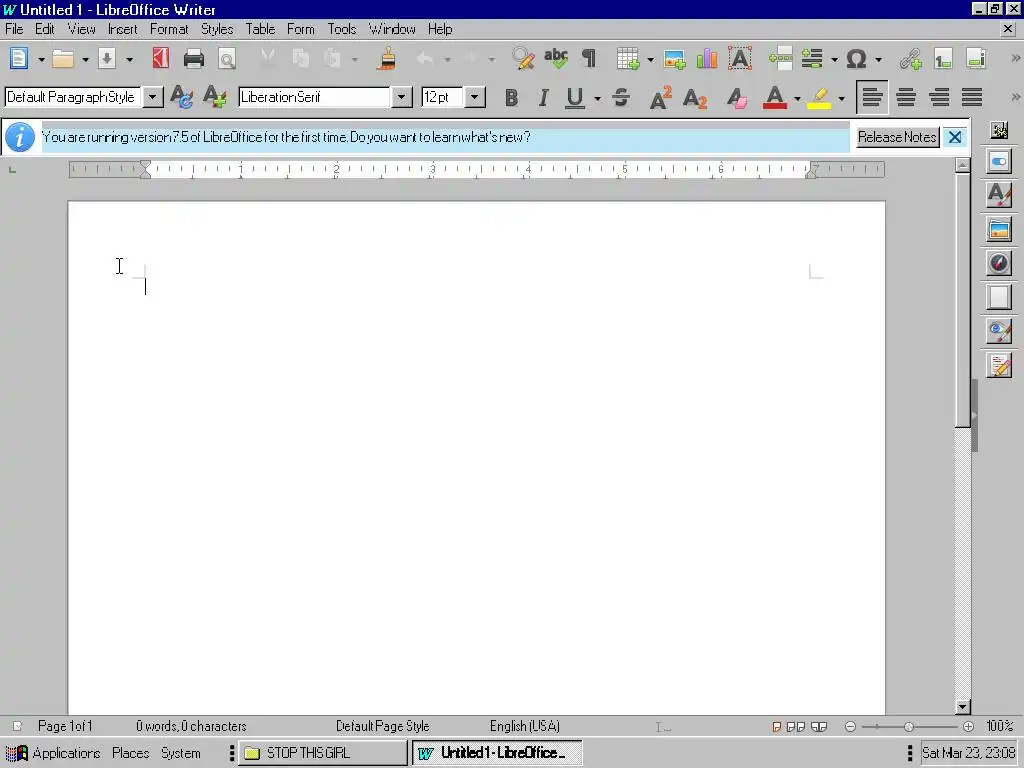Open sidebar Properties deck
The height and width of the screenshot is (768, 1024).
[999, 161]
